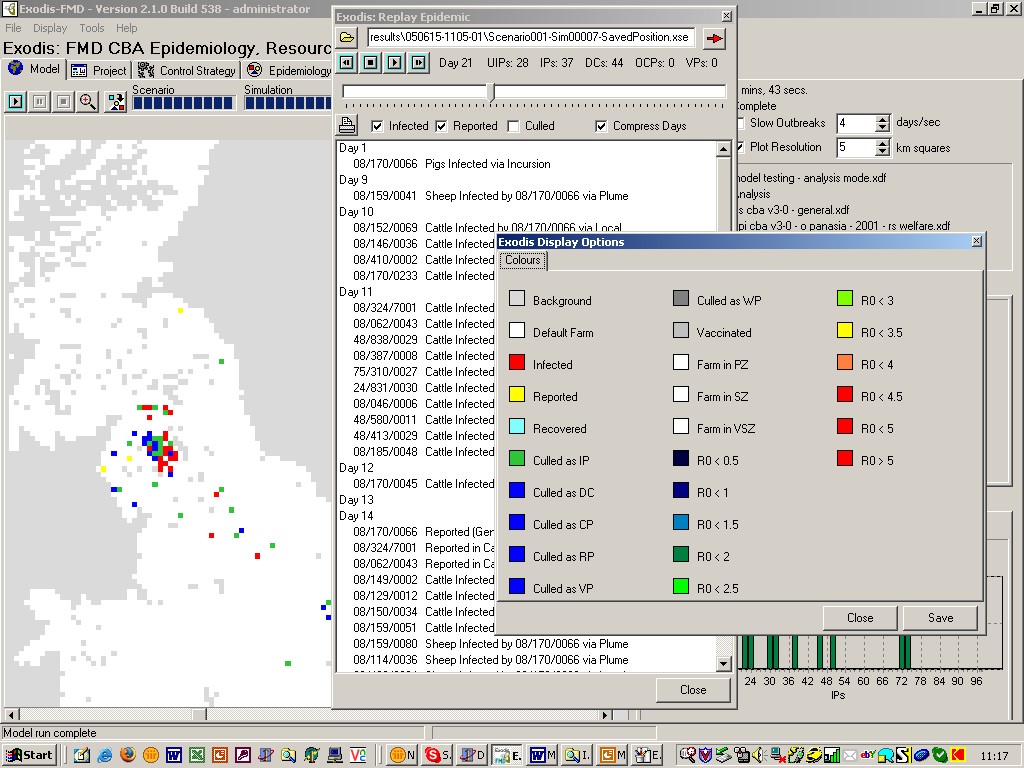Click the replay day slider thumb
This screenshot has height=768, width=1024.
(493, 91)
